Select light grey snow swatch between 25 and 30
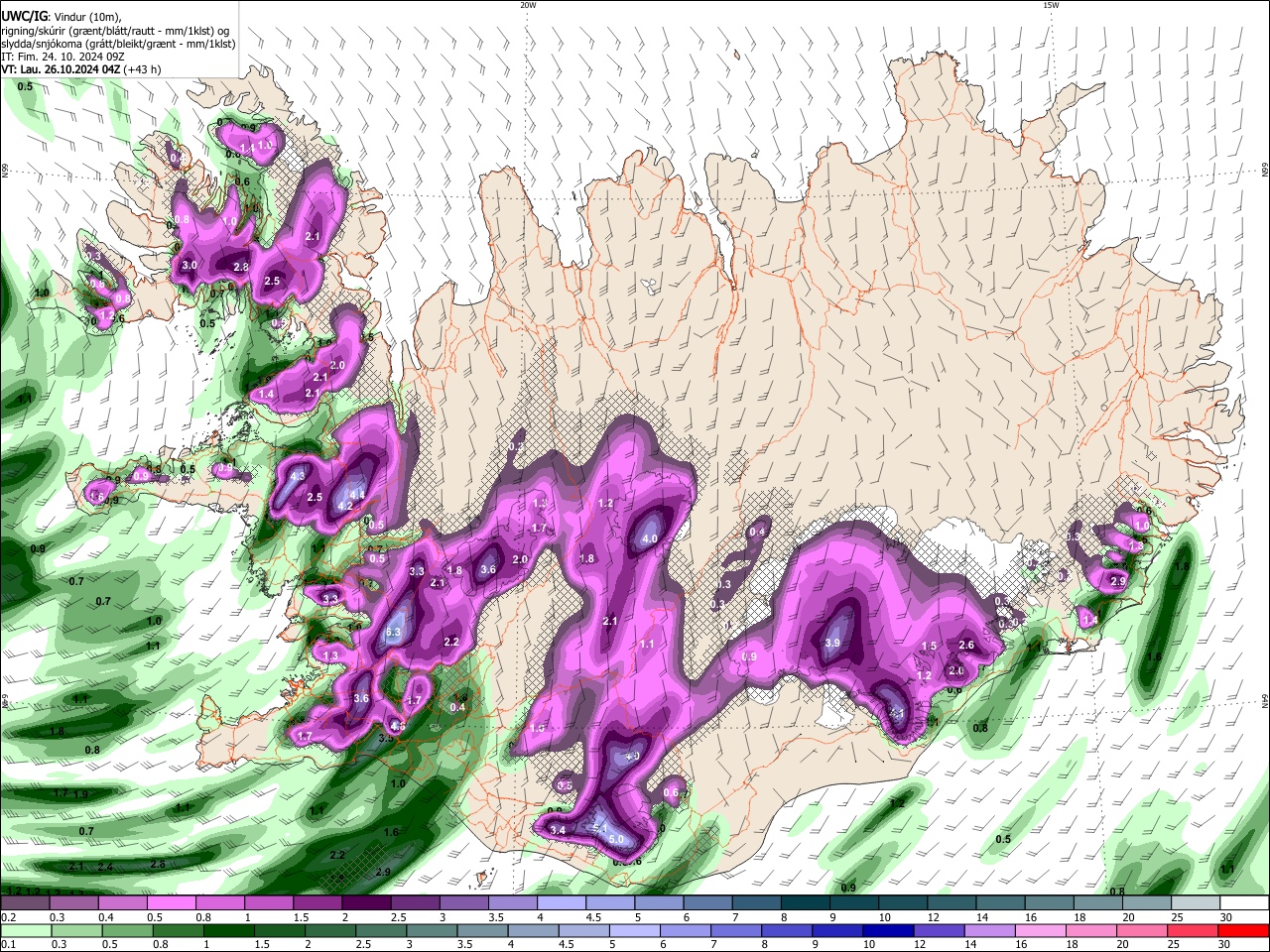Screen dimensions: 1270x952 (1197, 903)
